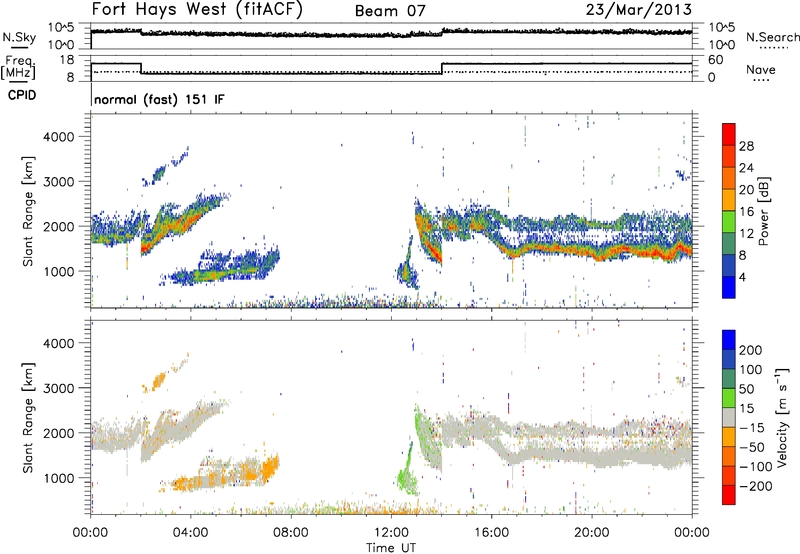Click the "18" frequency axis tick
This screenshot has width=800, height=554.
(66, 60)
